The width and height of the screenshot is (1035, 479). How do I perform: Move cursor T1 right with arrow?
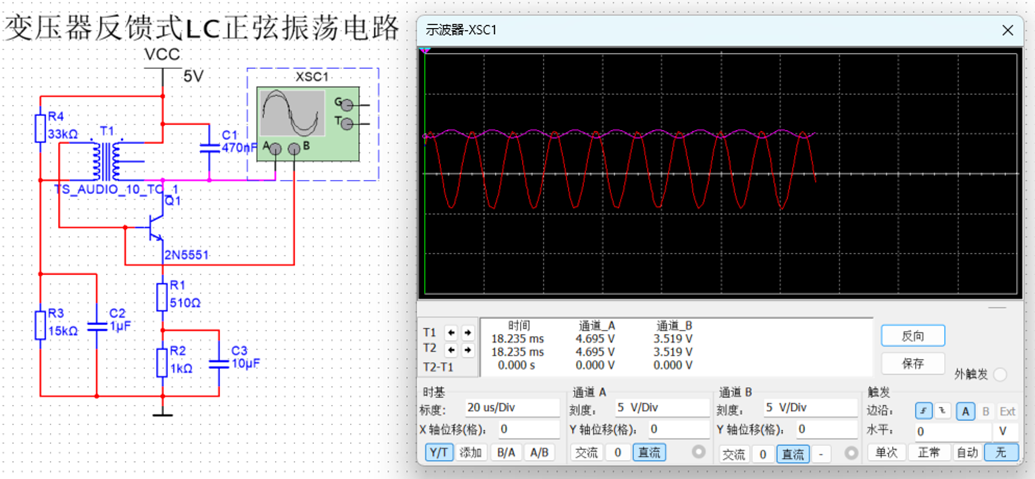[x=467, y=332]
